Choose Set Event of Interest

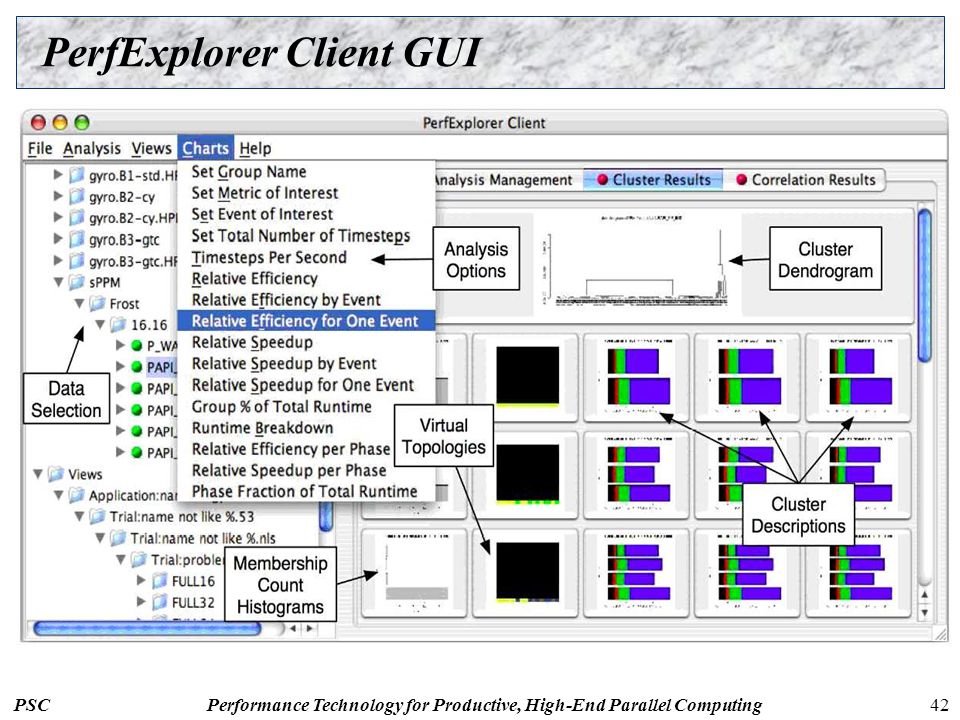coord(262,215)
